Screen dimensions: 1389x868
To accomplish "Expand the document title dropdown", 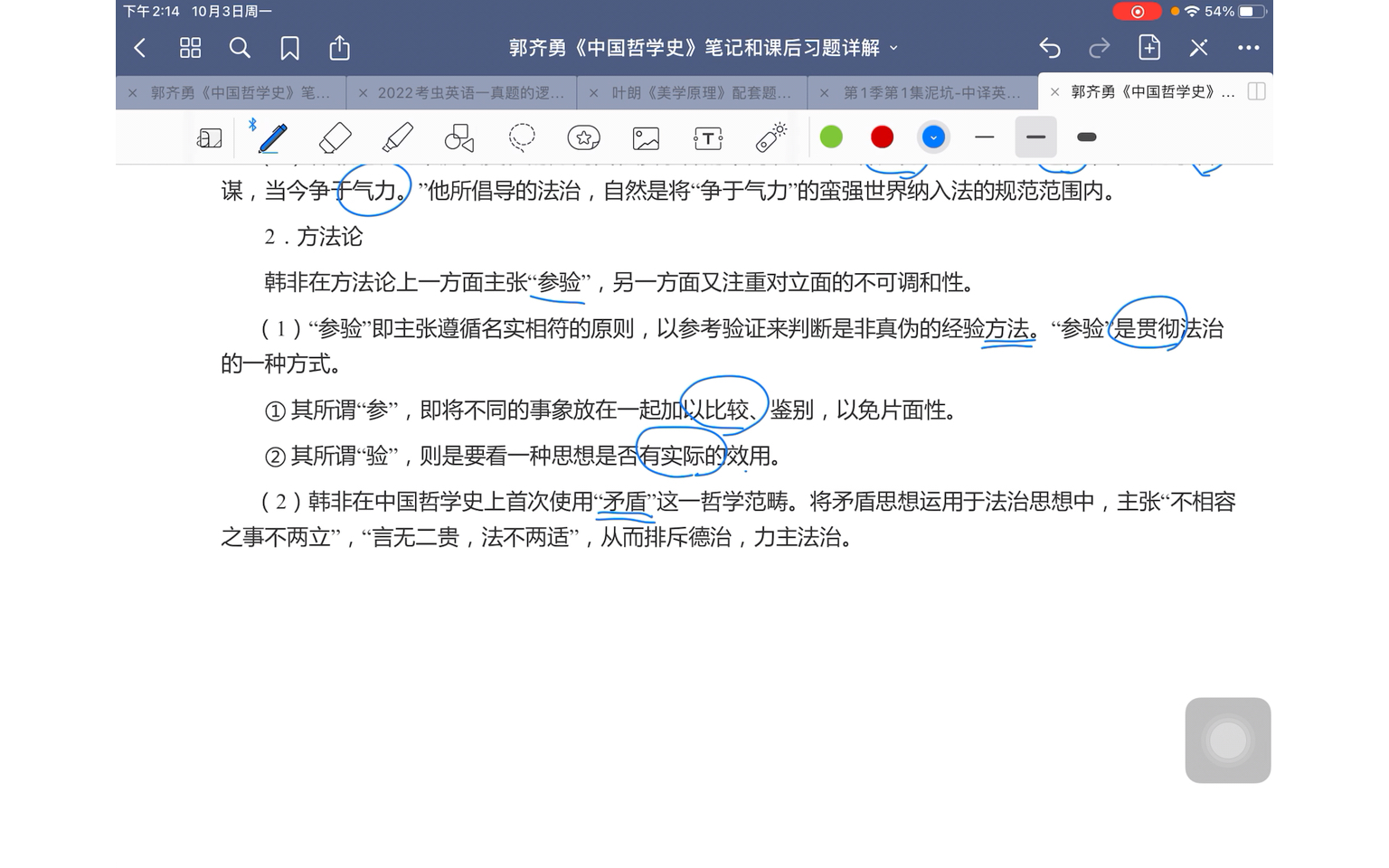I will pos(894,48).
